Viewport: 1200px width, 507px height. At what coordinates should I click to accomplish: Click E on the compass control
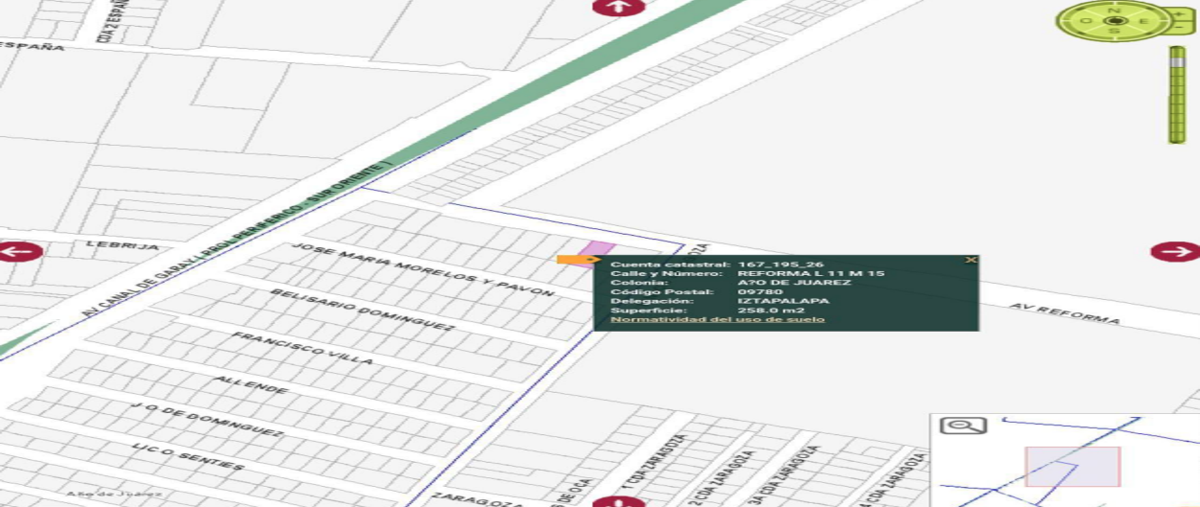click(1143, 21)
